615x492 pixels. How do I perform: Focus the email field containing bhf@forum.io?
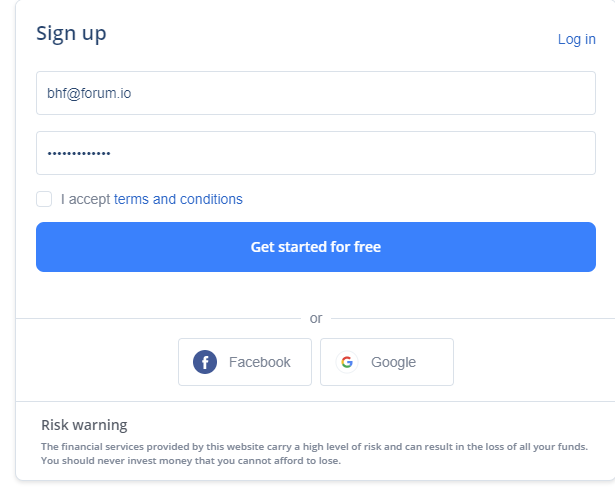pyautogui.click(x=316, y=93)
